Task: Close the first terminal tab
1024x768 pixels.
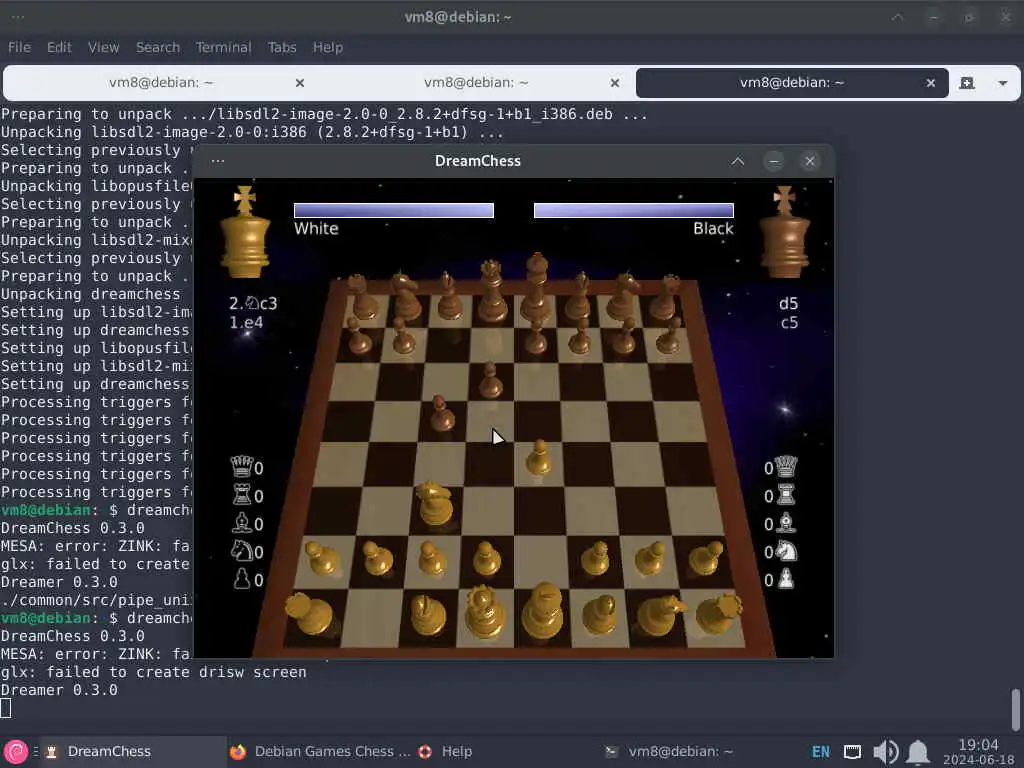Action: 300,83
